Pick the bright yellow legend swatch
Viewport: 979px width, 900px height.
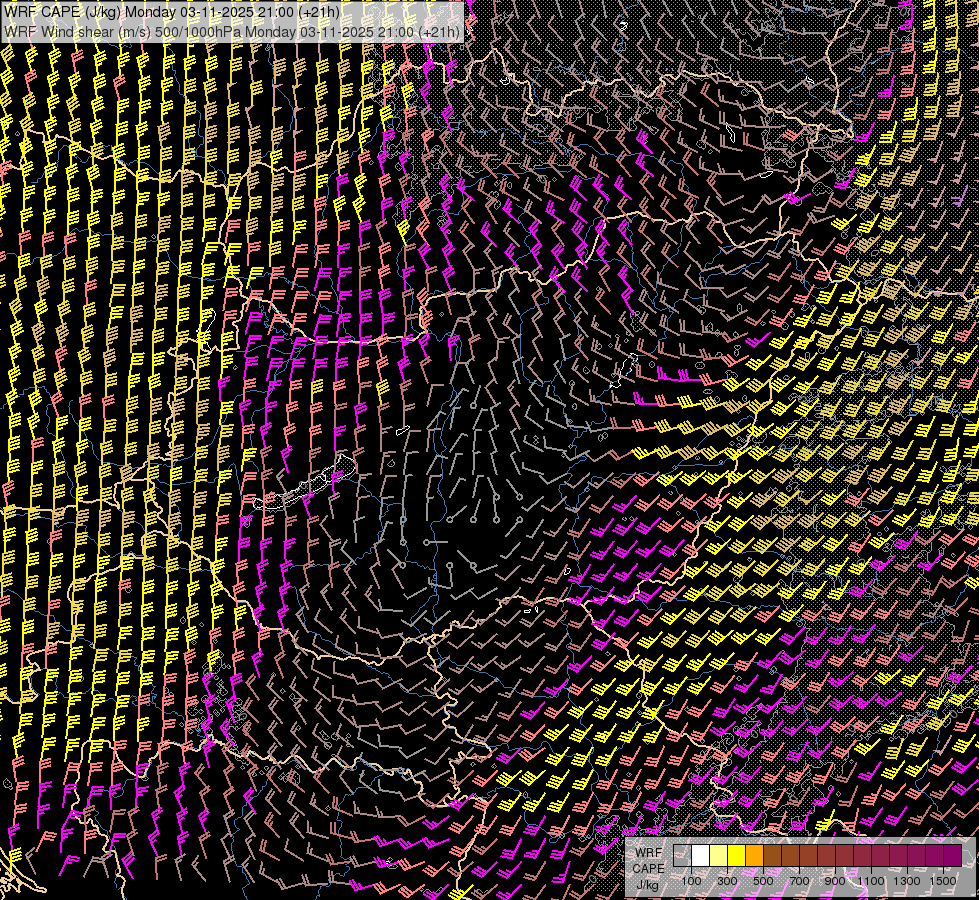tap(737, 855)
